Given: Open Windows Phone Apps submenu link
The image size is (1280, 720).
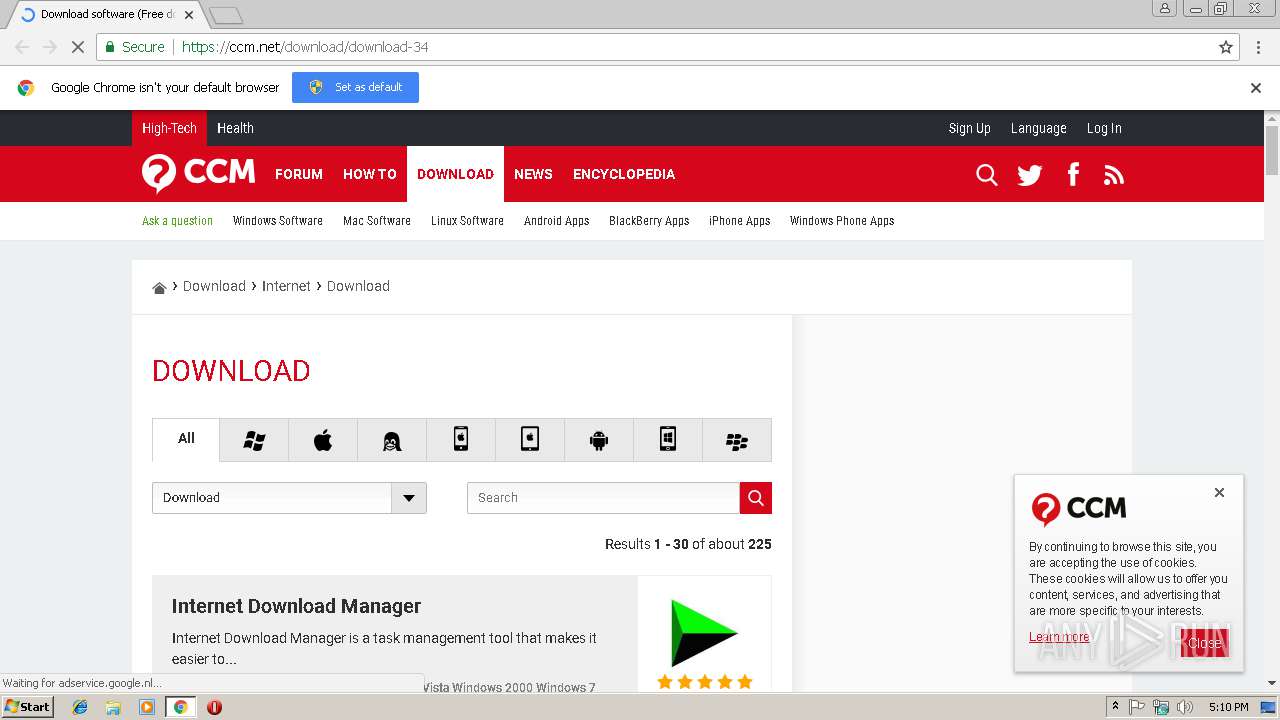Looking at the screenshot, I should 842,221.
